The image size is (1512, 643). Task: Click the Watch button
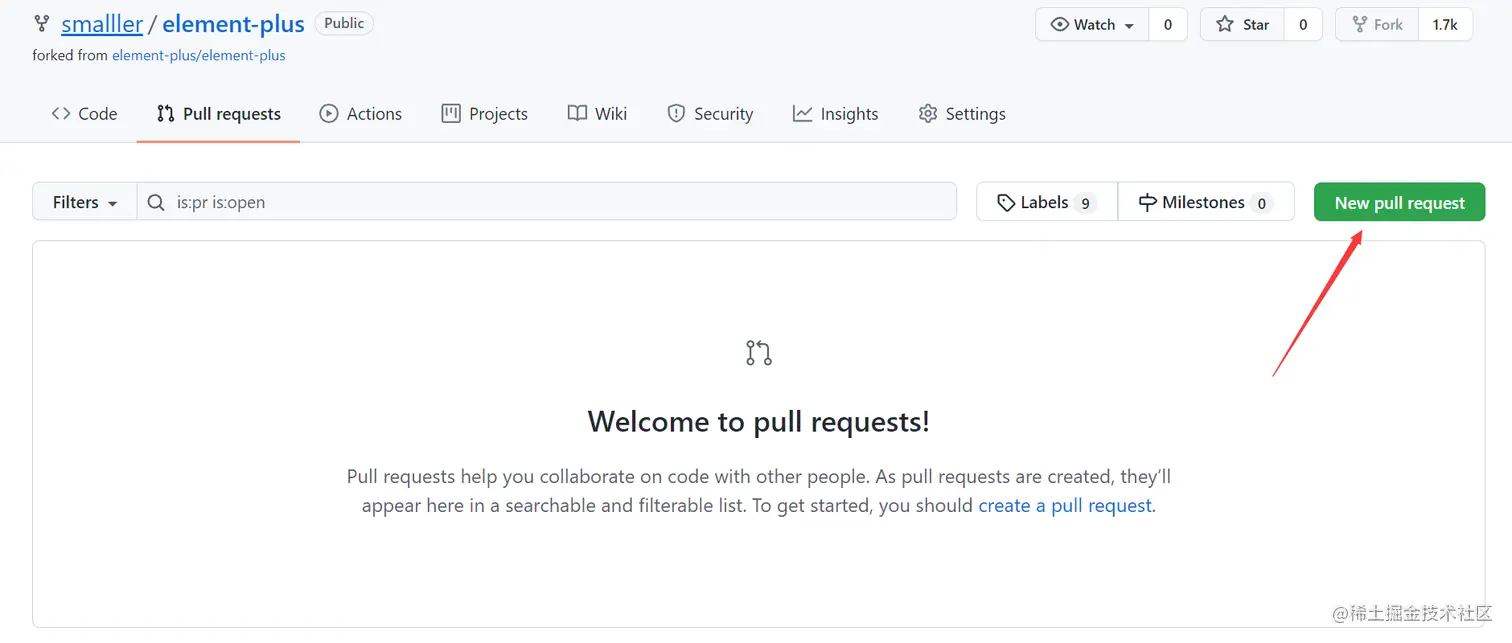1092,25
